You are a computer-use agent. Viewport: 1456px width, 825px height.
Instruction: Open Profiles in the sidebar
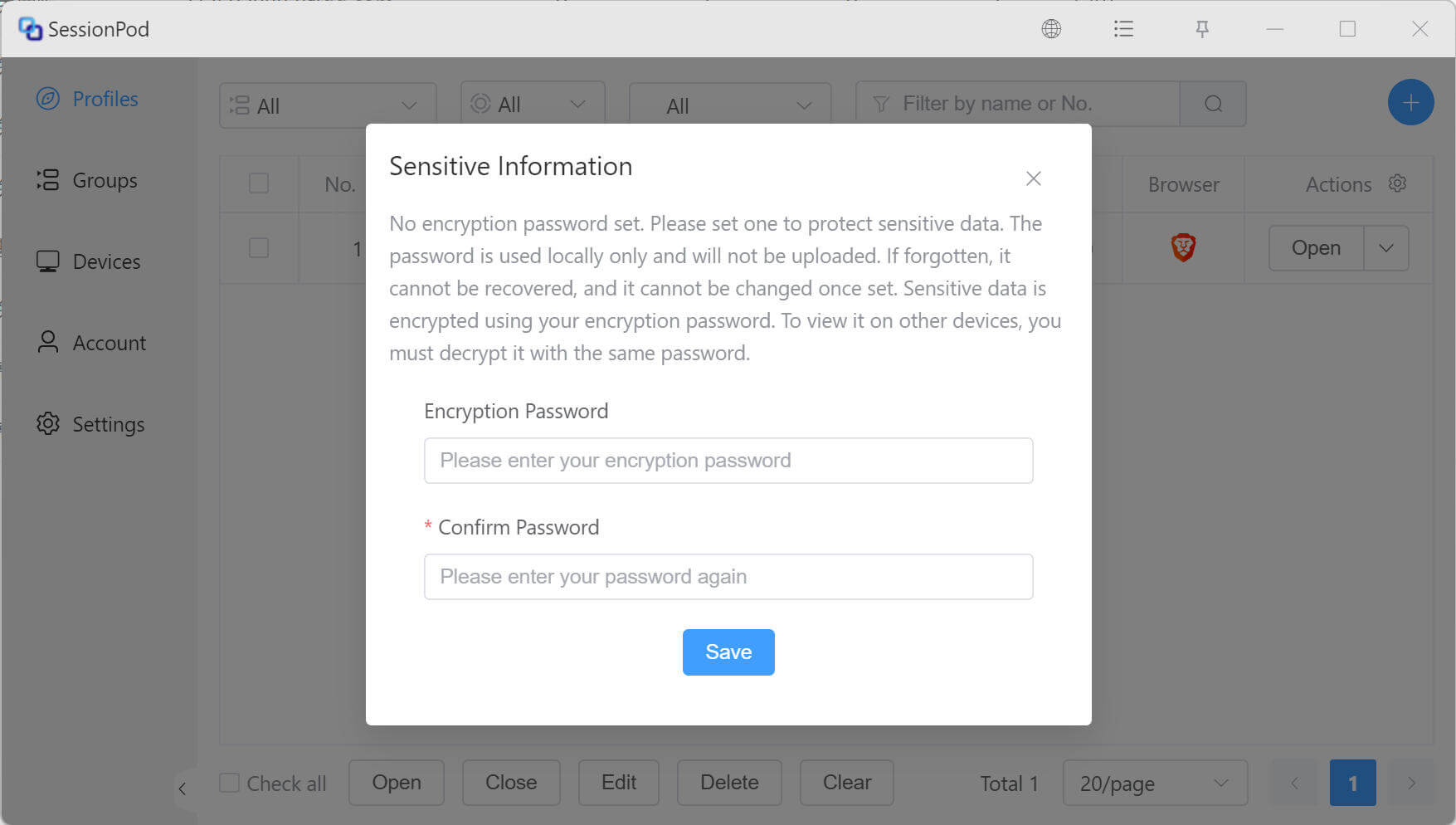87,99
